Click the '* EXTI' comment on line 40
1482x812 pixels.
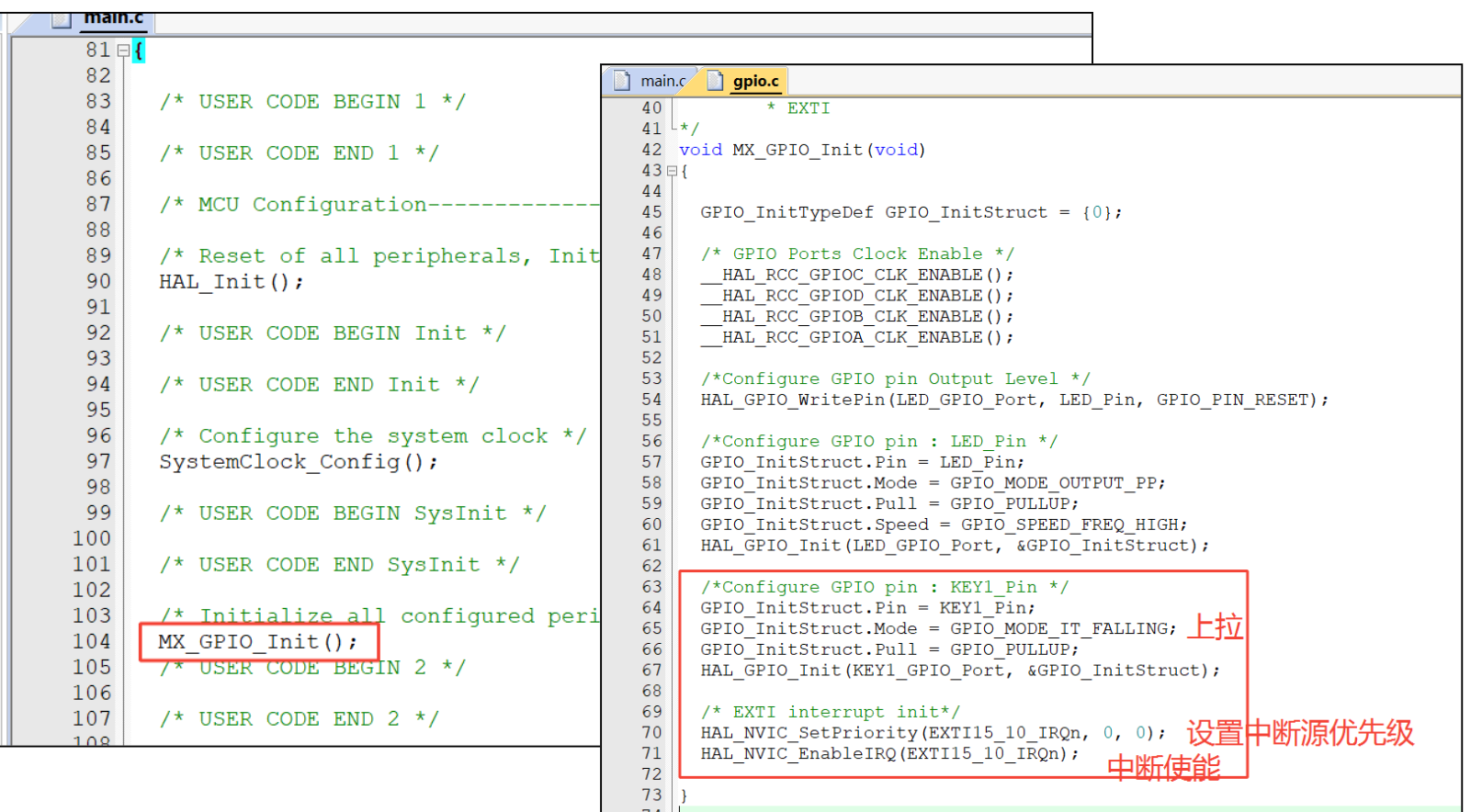[x=798, y=108]
